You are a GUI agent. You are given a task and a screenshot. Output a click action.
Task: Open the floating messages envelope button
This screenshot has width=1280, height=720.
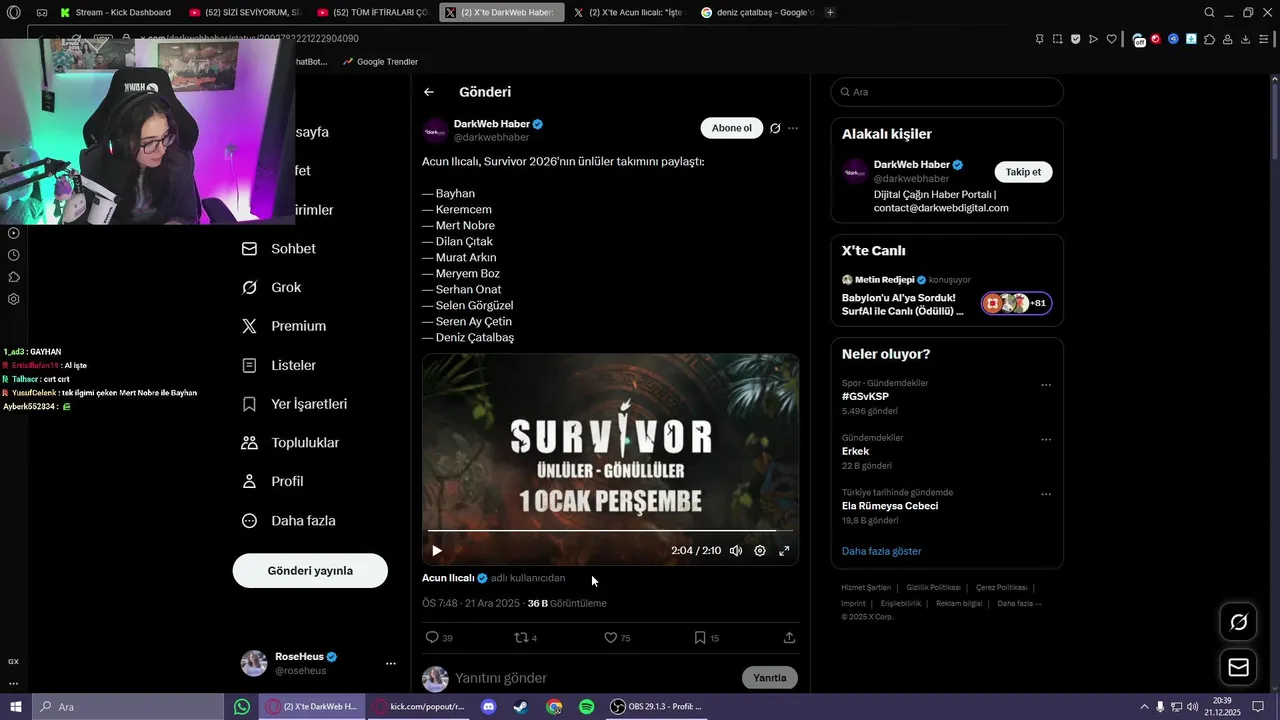[1238, 667]
